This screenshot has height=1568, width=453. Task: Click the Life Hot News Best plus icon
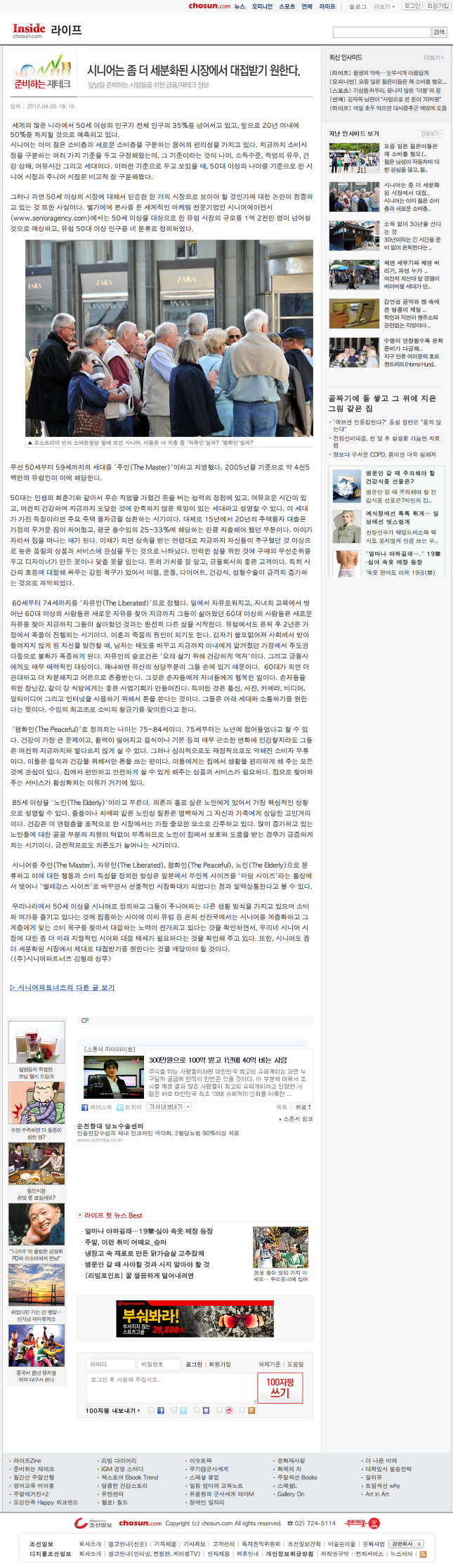(x=79, y=1215)
